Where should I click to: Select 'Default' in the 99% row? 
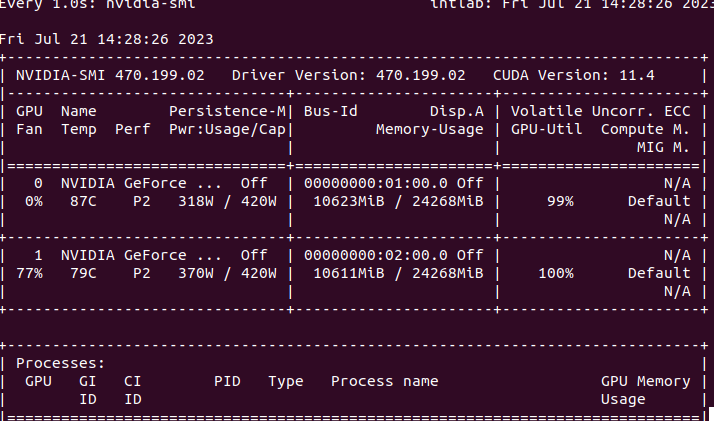tap(659, 201)
